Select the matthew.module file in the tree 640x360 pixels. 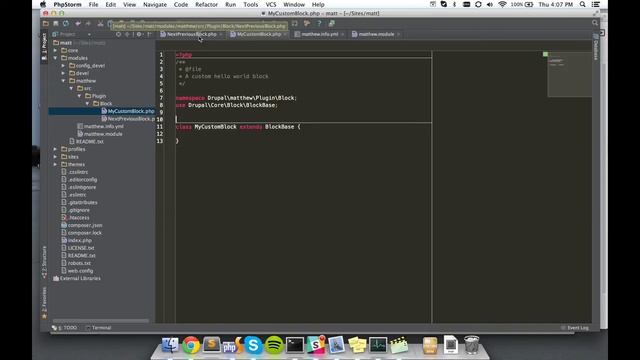(x=100, y=134)
